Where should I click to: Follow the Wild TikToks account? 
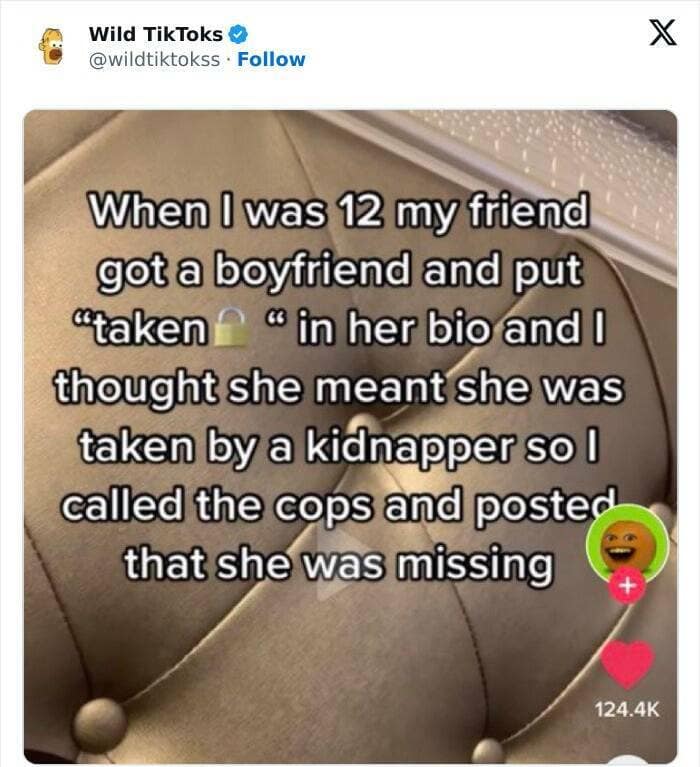271,60
